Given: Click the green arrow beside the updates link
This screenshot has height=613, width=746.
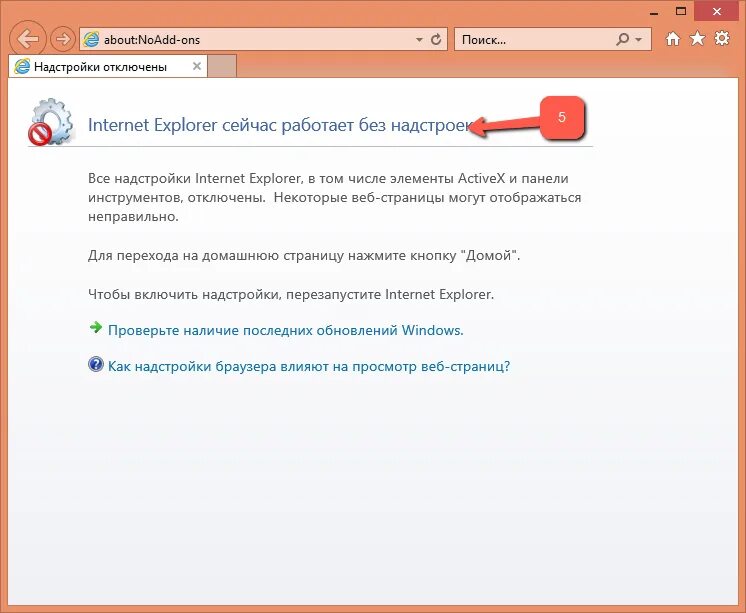Looking at the screenshot, I should pos(96,327).
